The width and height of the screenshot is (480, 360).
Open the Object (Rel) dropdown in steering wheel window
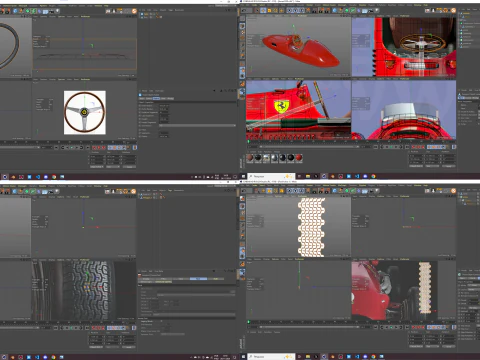click(x=97, y=167)
